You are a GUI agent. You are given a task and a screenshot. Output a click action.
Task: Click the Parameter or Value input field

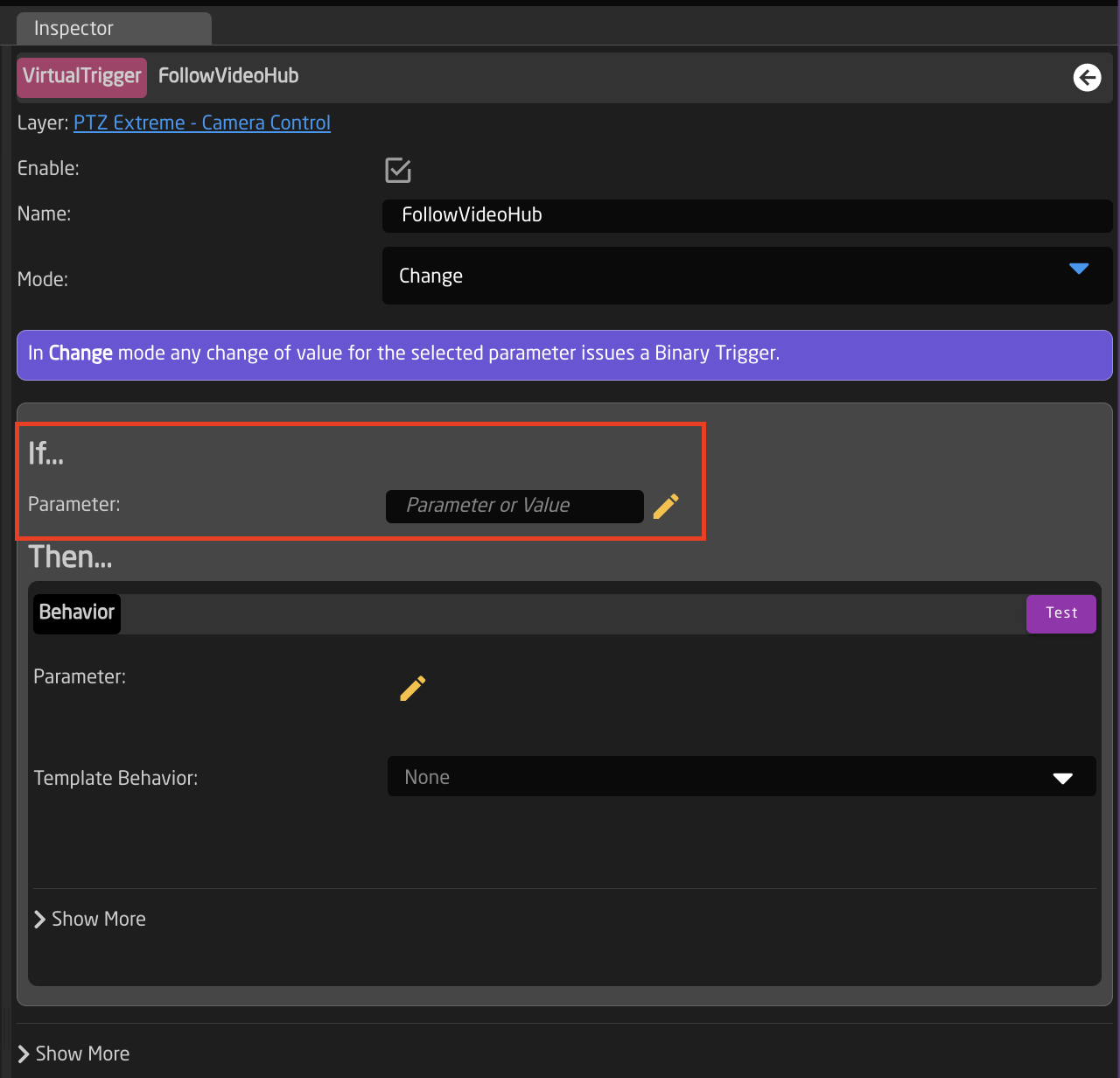click(x=514, y=506)
